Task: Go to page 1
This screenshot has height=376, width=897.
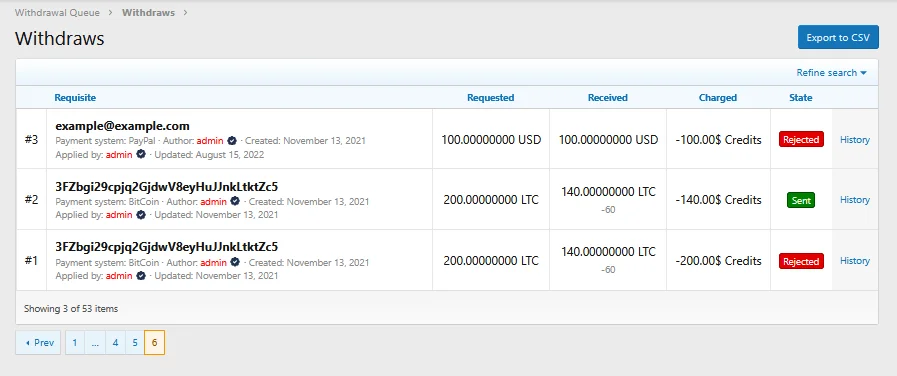Action: point(75,342)
